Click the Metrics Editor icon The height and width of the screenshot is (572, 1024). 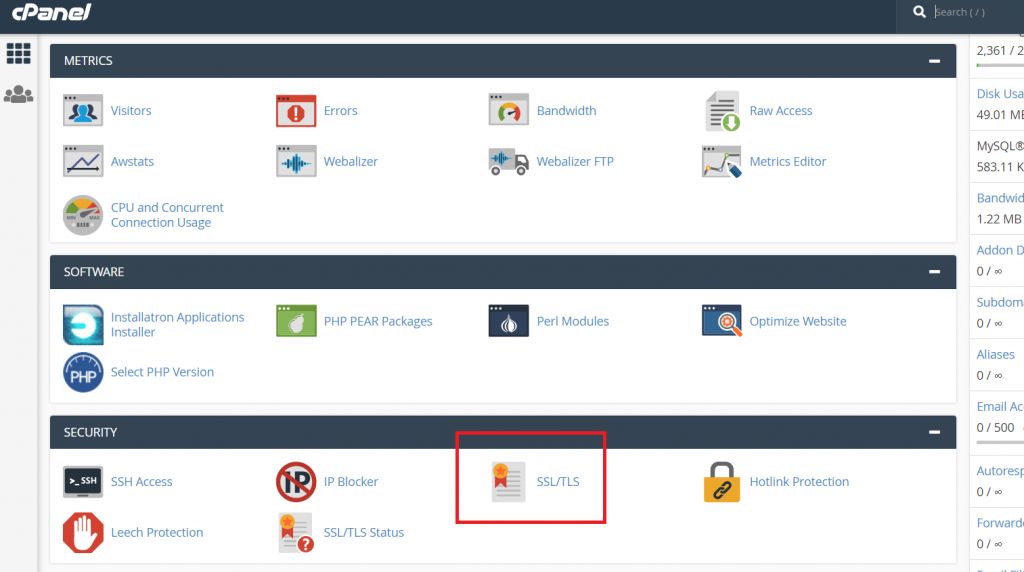[722, 161]
